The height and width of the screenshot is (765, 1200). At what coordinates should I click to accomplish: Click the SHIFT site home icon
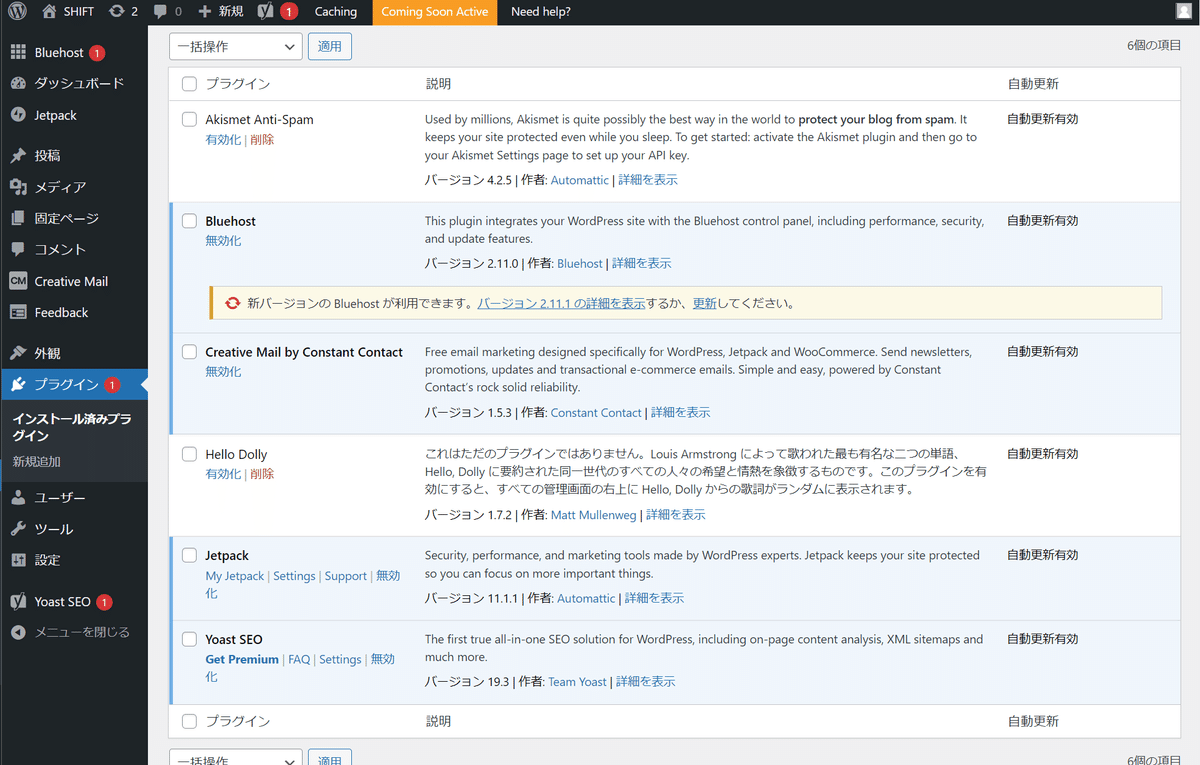click(x=49, y=12)
